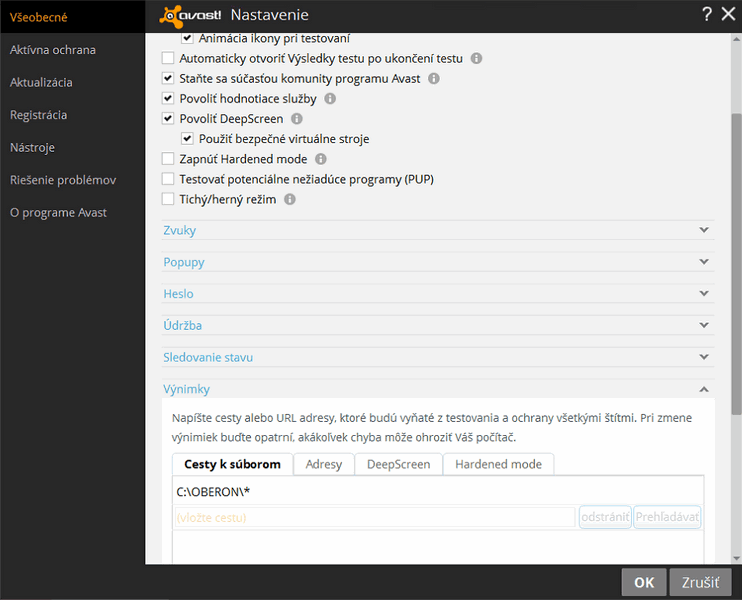
Task: Expand the Zvuky section
Action: 438,230
